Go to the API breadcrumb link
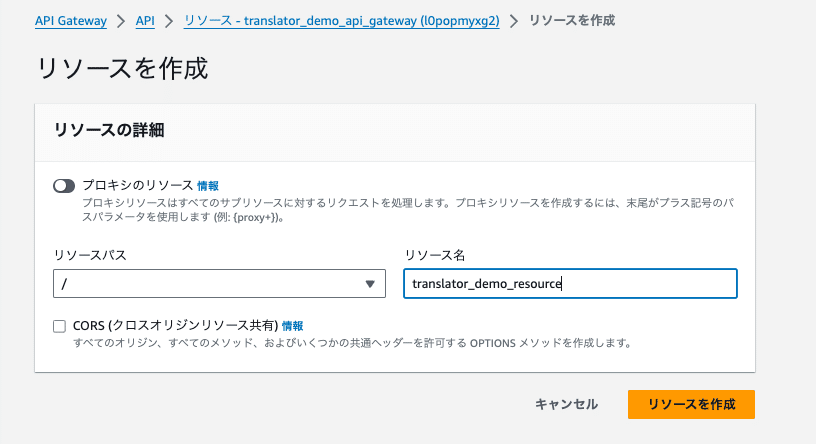This screenshot has height=444, width=816. pyautogui.click(x=145, y=21)
